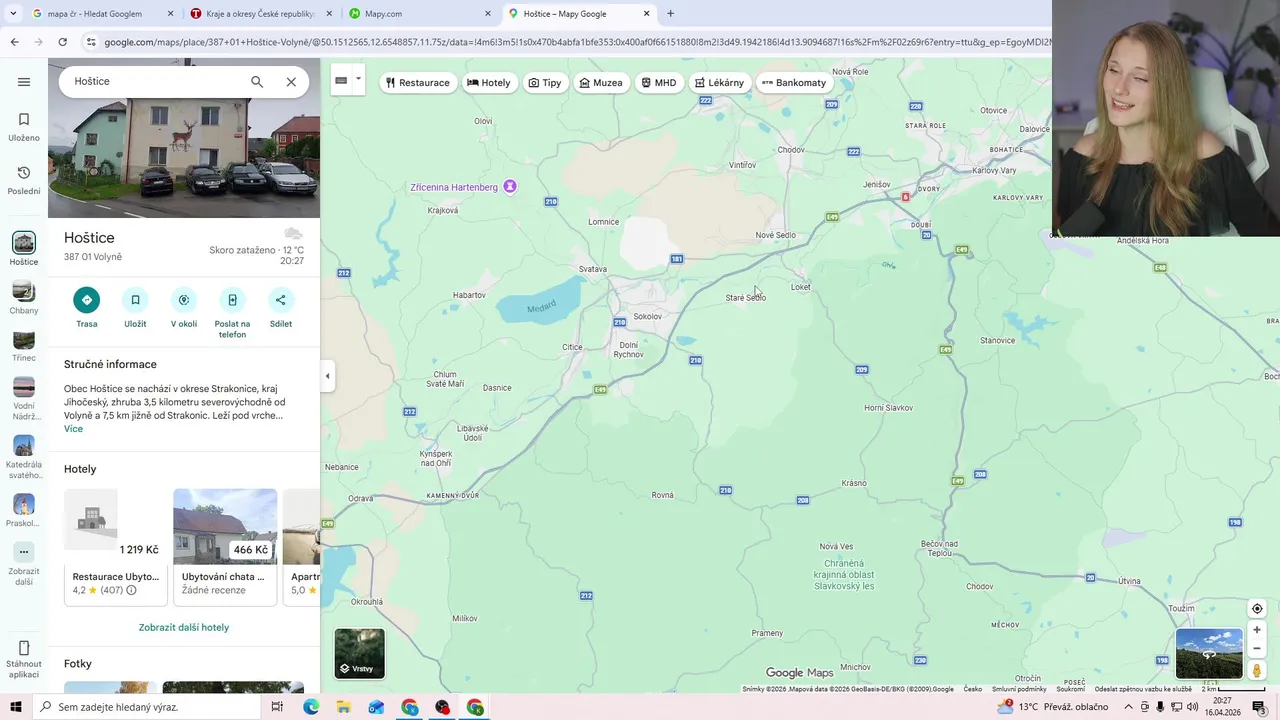Screen dimensions: 1280x720
Task: Zoom in the map with plus
Action: 1257,630
